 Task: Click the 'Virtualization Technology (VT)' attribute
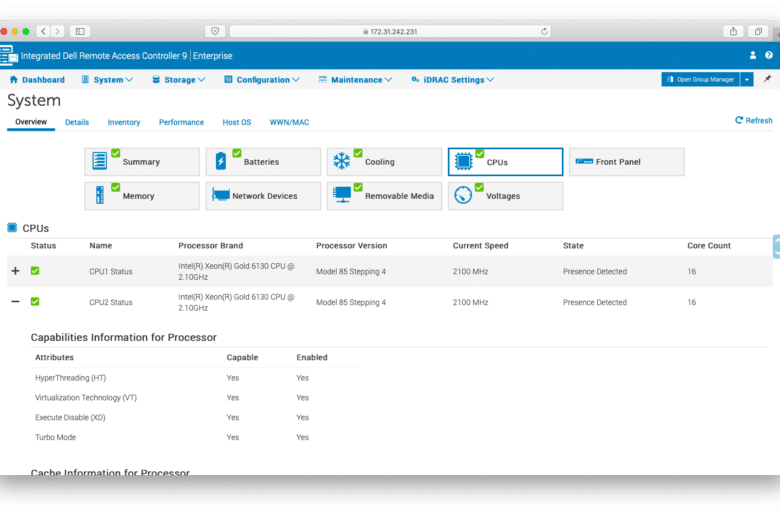coord(86,398)
